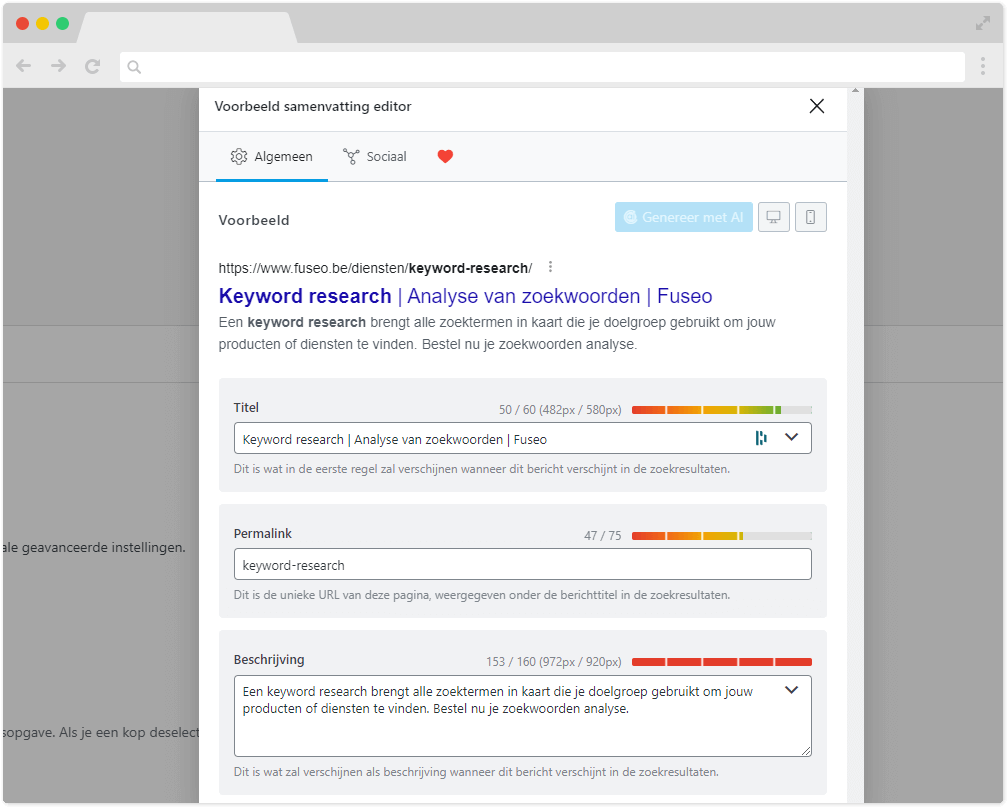Click the preview URL text 'https://www.fuseo.be/diensten/keyword-research/'
Viewport: 1008px width, 808px height.
tap(375, 268)
